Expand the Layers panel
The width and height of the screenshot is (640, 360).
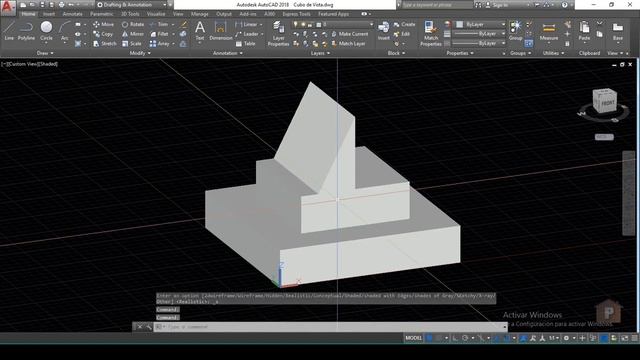tap(320, 53)
